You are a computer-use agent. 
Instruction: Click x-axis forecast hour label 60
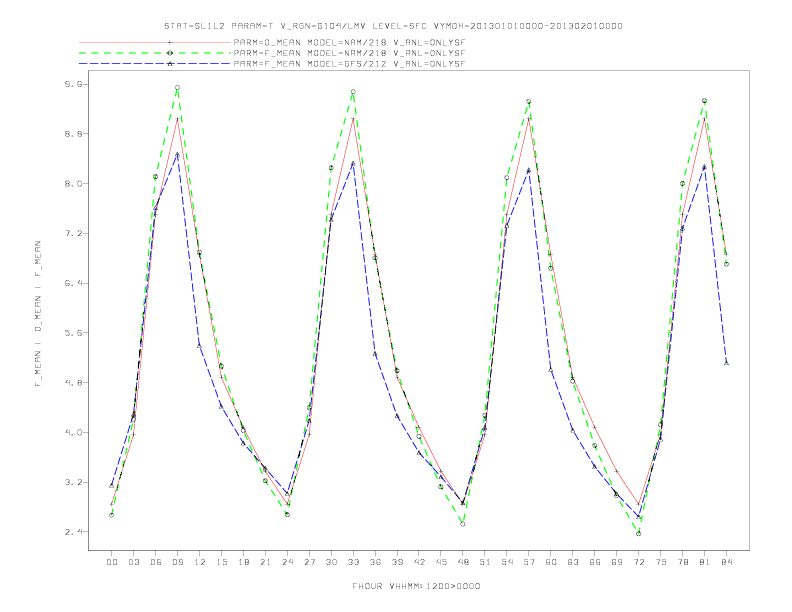551,562
